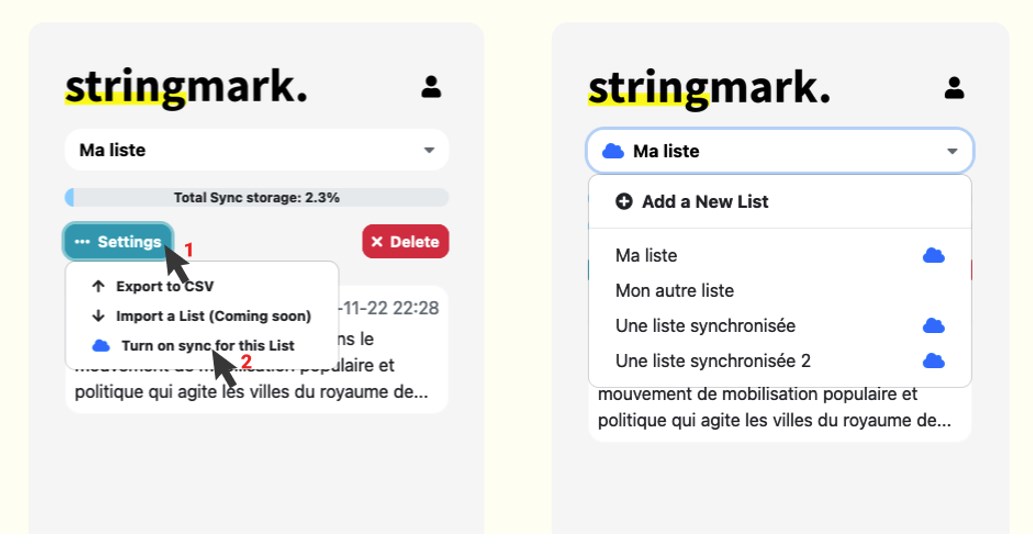Choose 'Export to CSV' from settings menu
1033x547 pixels.
[x=165, y=286]
